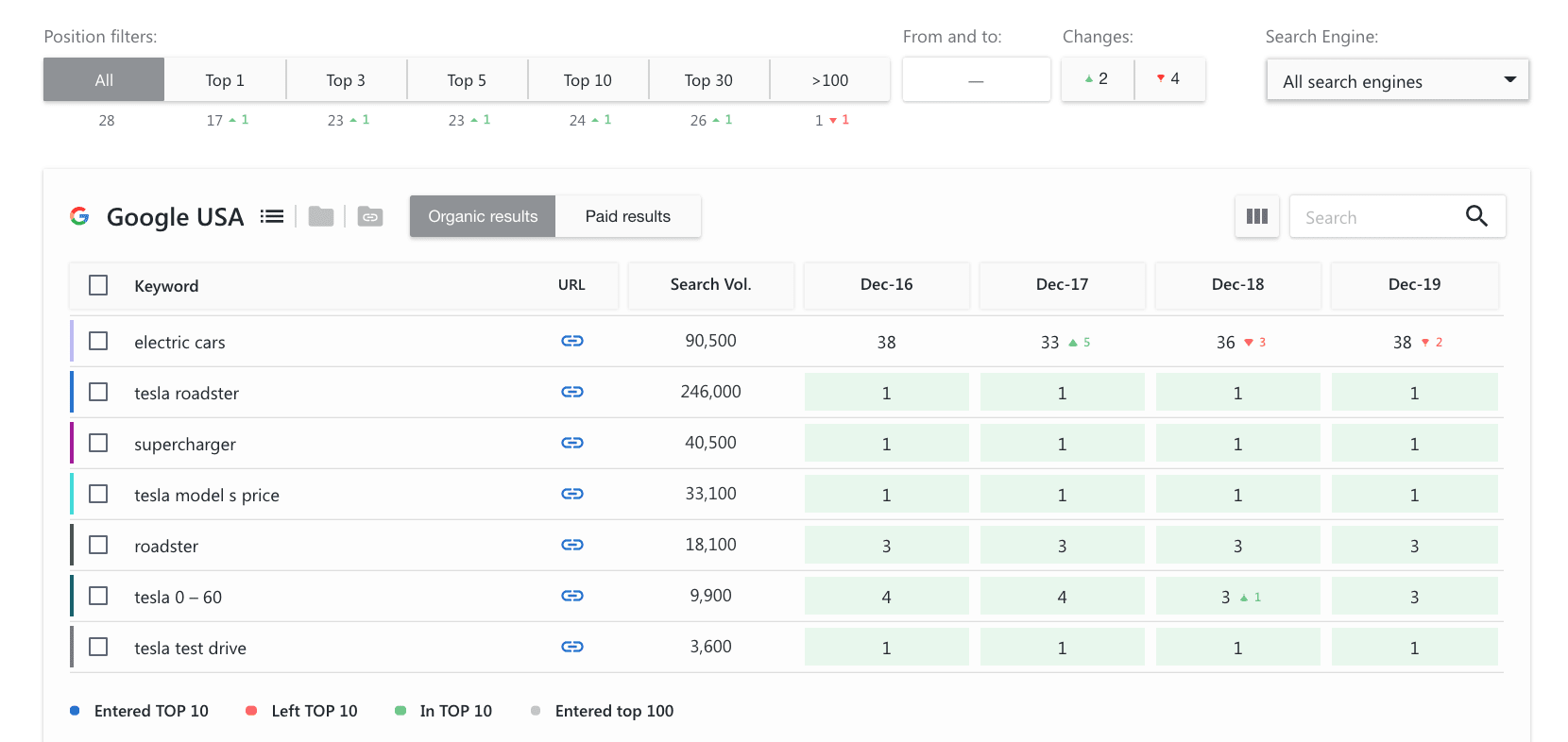
Task: Click the linked folder icon
Action: coord(370,216)
